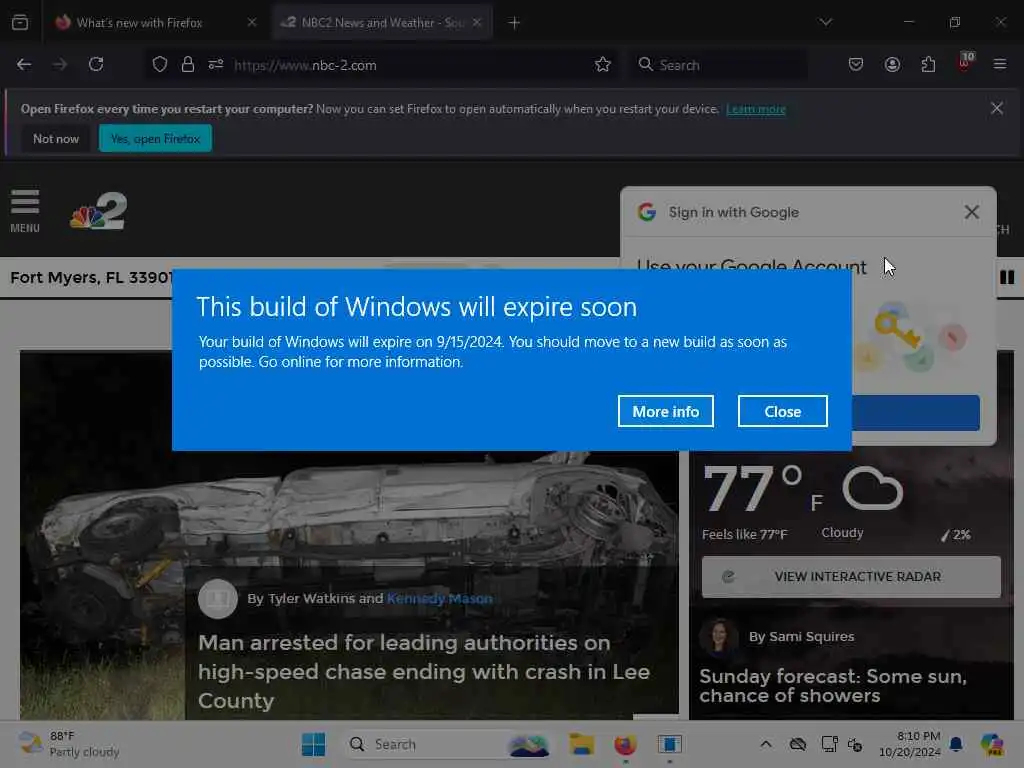
Task: Open the Learn more link
Action: 756,109
